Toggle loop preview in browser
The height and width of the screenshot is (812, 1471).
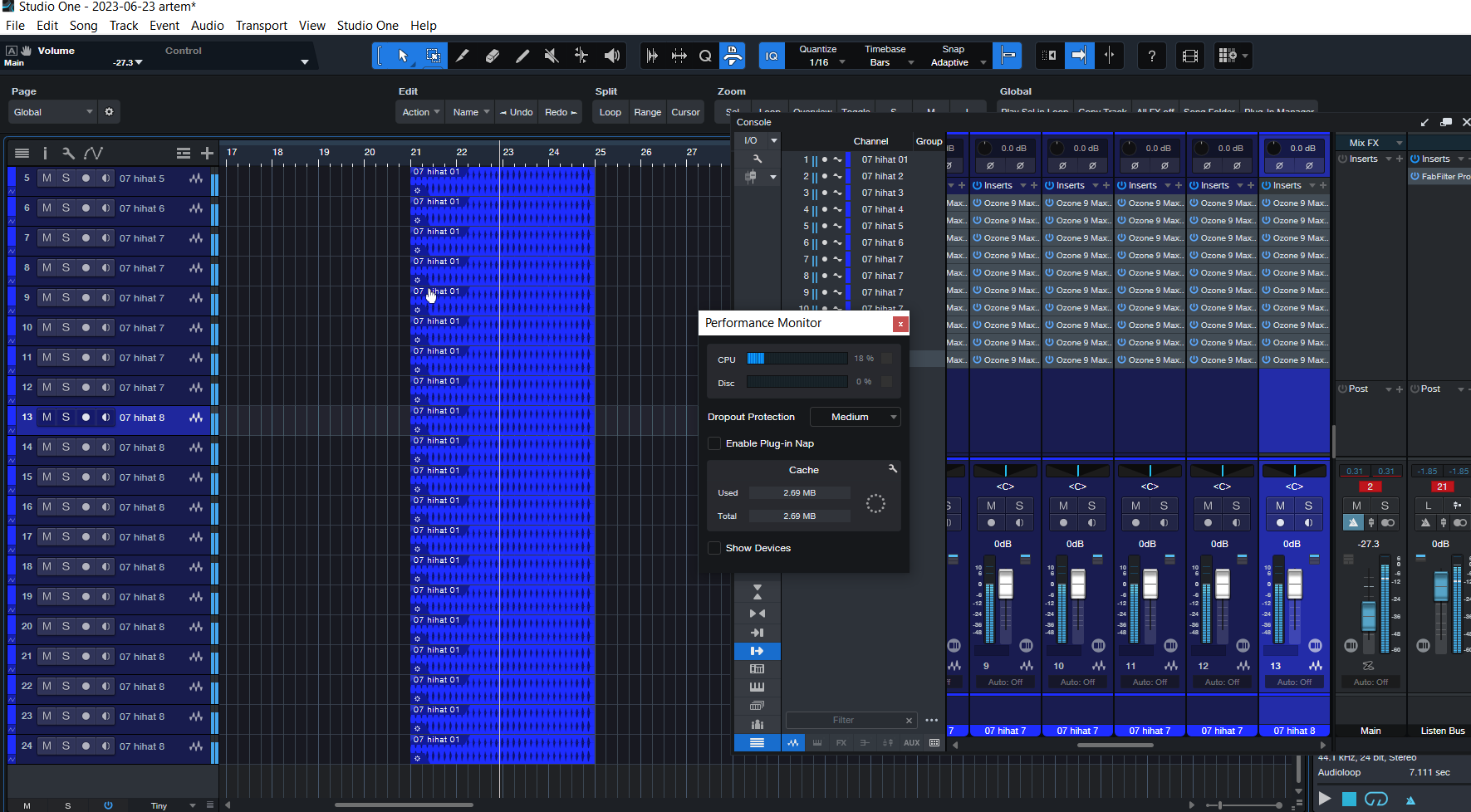coord(1376,799)
